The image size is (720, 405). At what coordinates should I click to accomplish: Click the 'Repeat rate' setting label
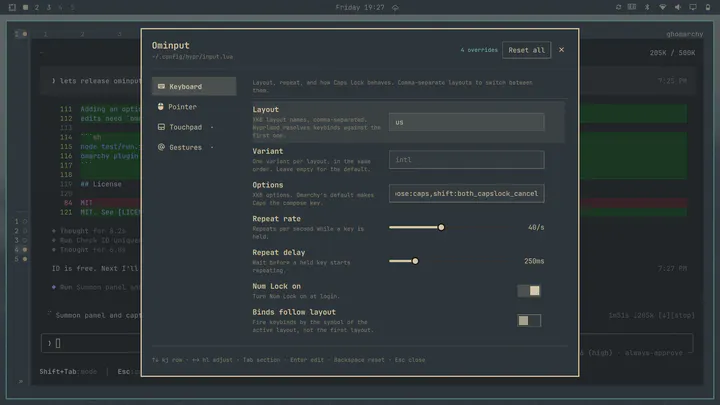276,219
